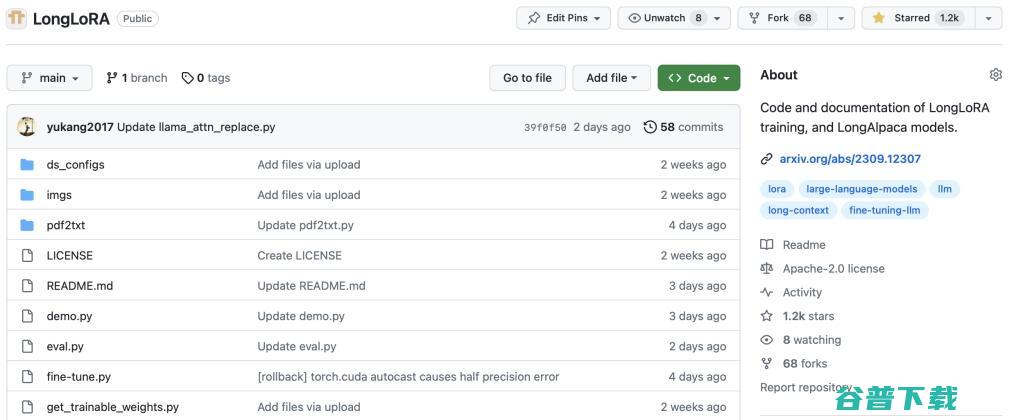The height and width of the screenshot is (420, 1014).
Task: Open About settings gear icon
Action: coord(995,74)
